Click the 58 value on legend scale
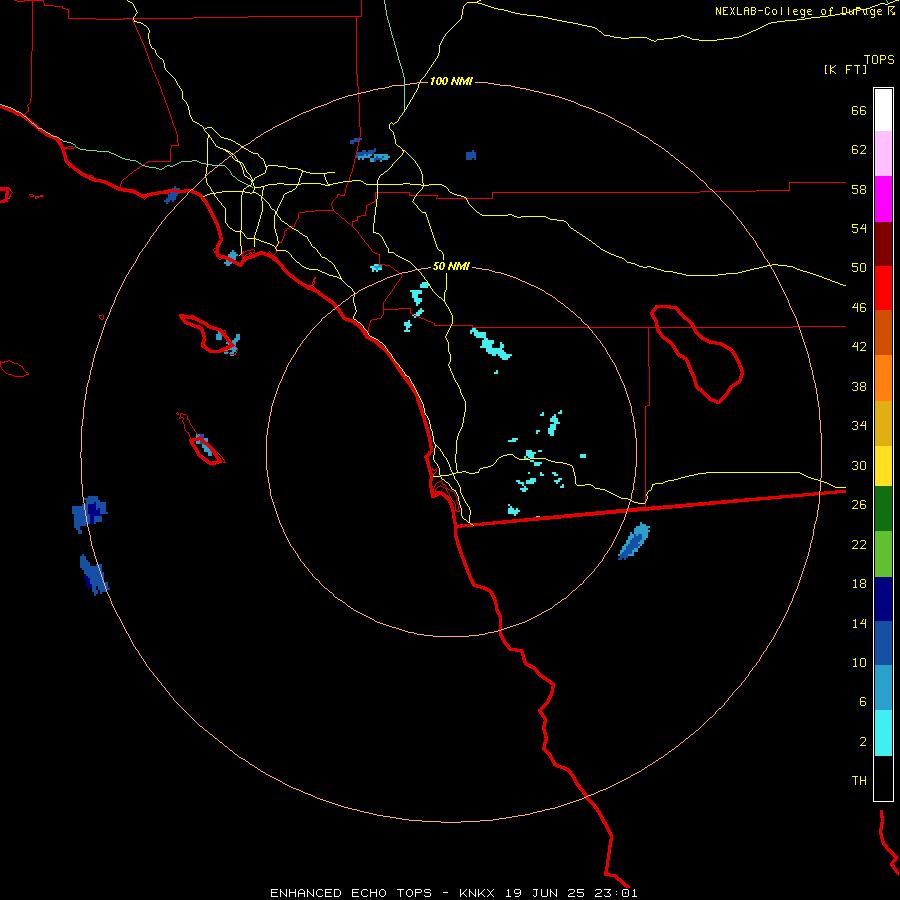This screenshot has width=900, height=900. 859,189
